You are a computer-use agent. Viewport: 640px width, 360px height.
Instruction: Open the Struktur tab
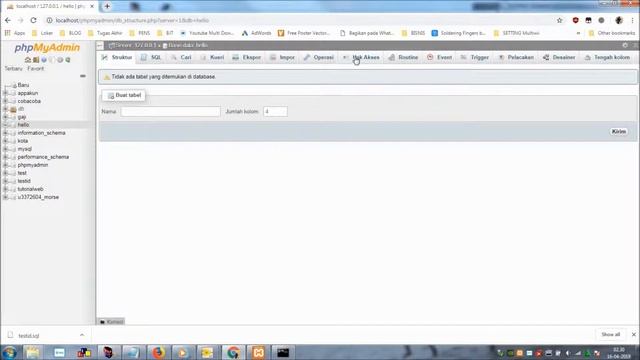tap(117, 58)
